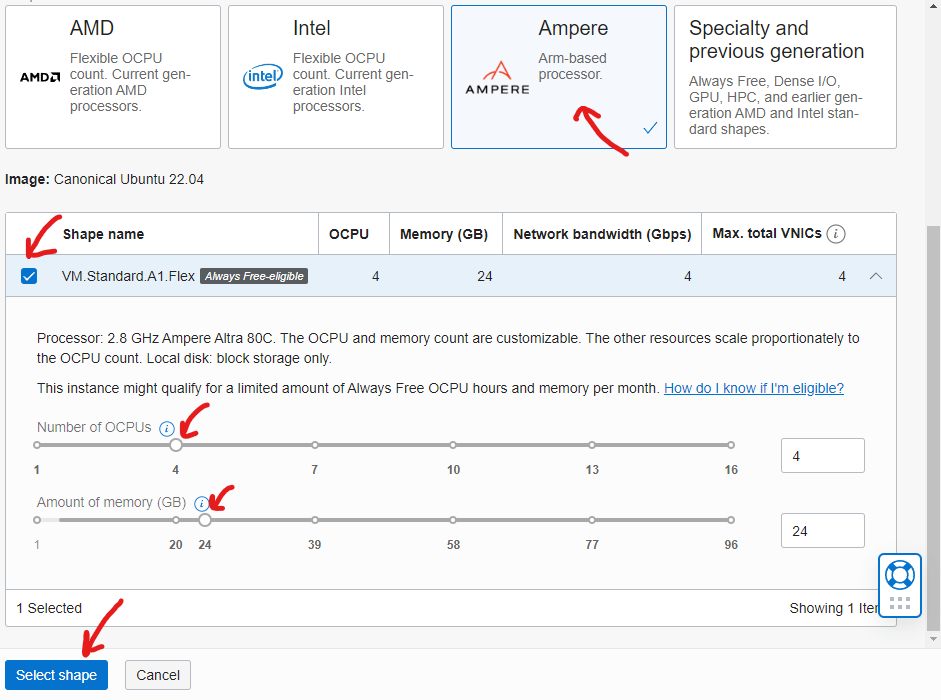941x700 pixels.
Task: Open 'How do I know if I'm eligible?' link
Action: (x=754, y=388)
